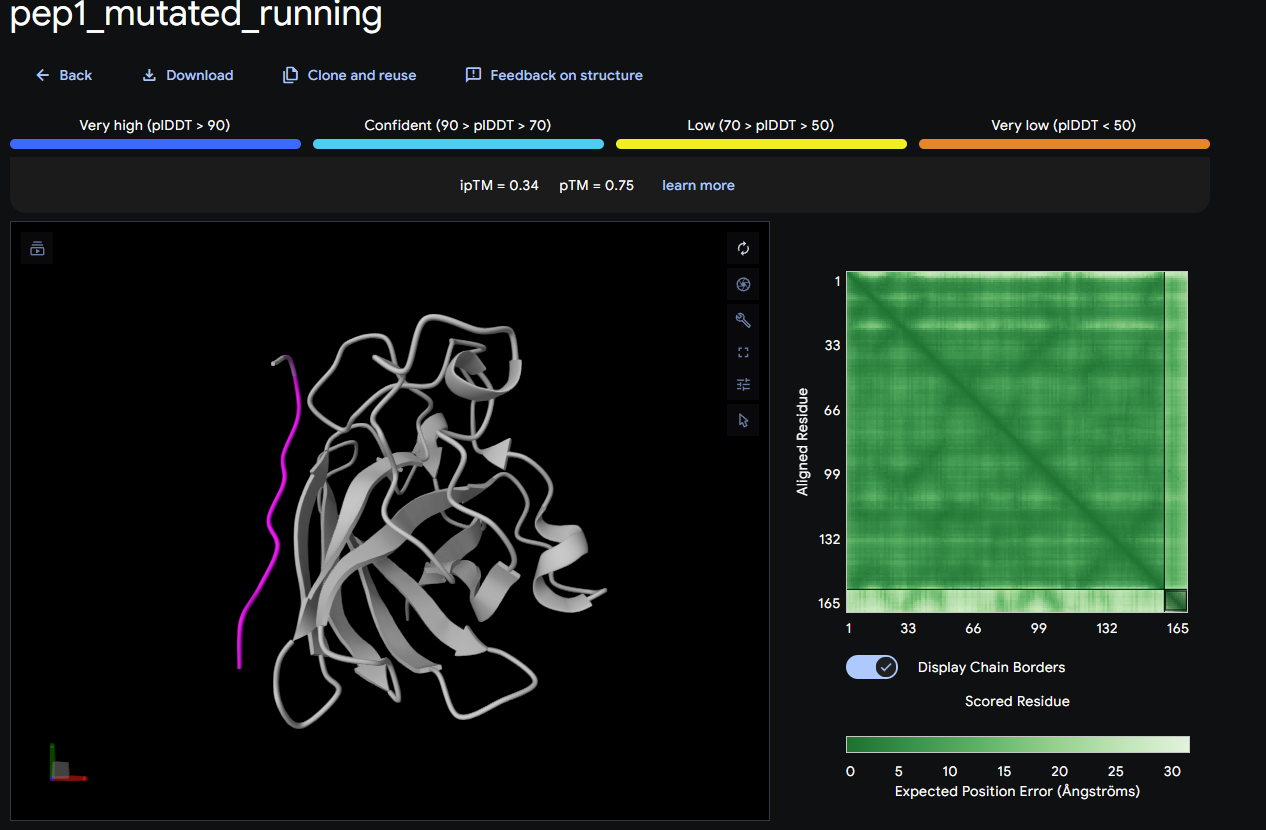Click the Aligned Residue axis label
Screen dimensions: 1266x830
tap(802, 441)
